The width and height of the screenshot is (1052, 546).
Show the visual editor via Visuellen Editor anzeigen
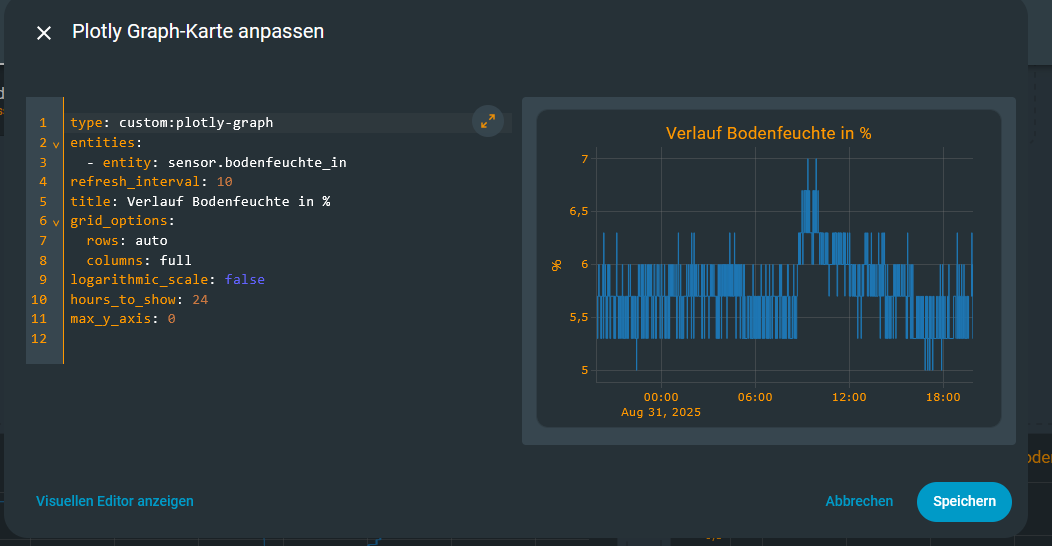tap(115, 501)
